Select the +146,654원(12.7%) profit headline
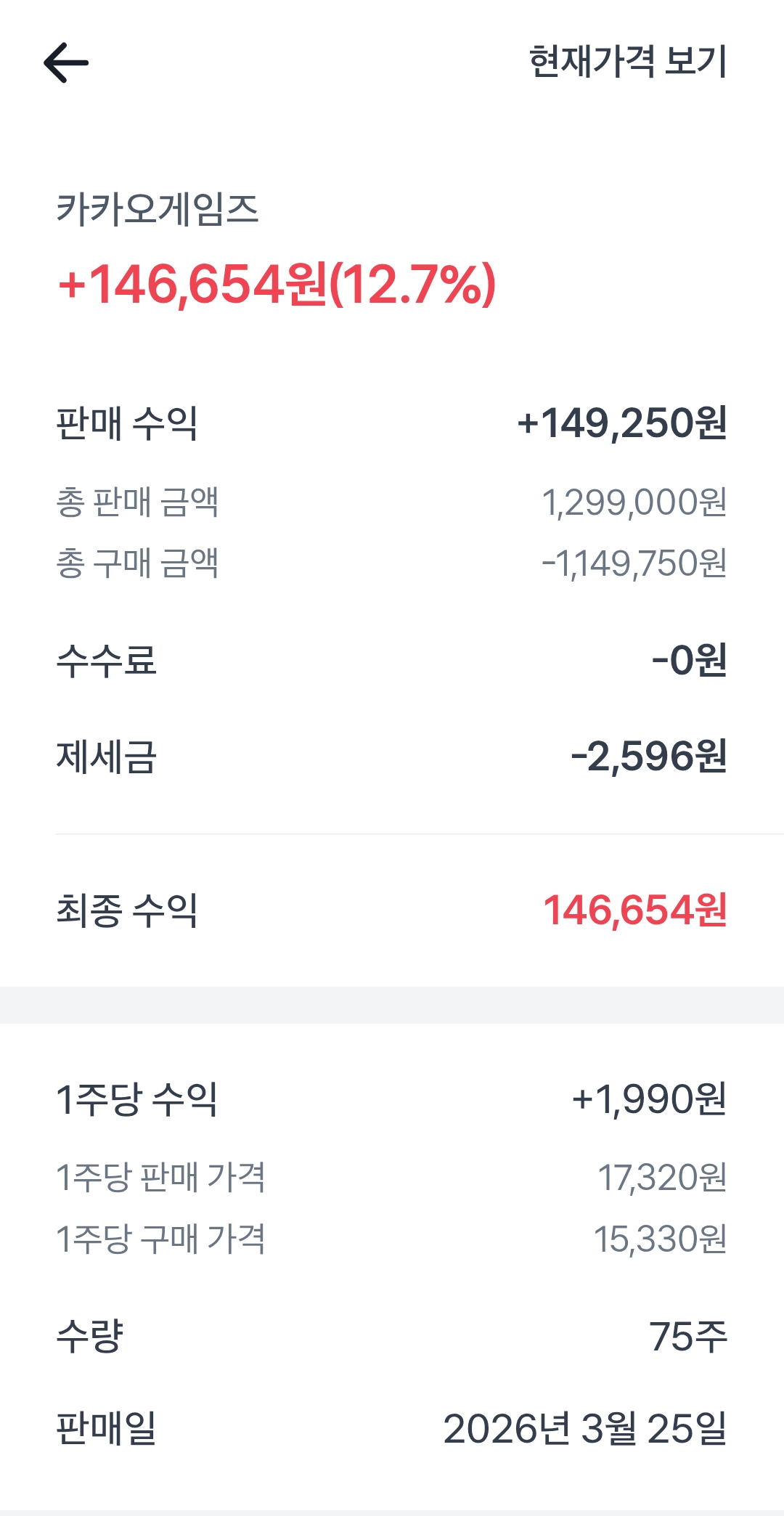Image resolution: width=784 pixels, height=1516 pixels. [x=277, y=284]
